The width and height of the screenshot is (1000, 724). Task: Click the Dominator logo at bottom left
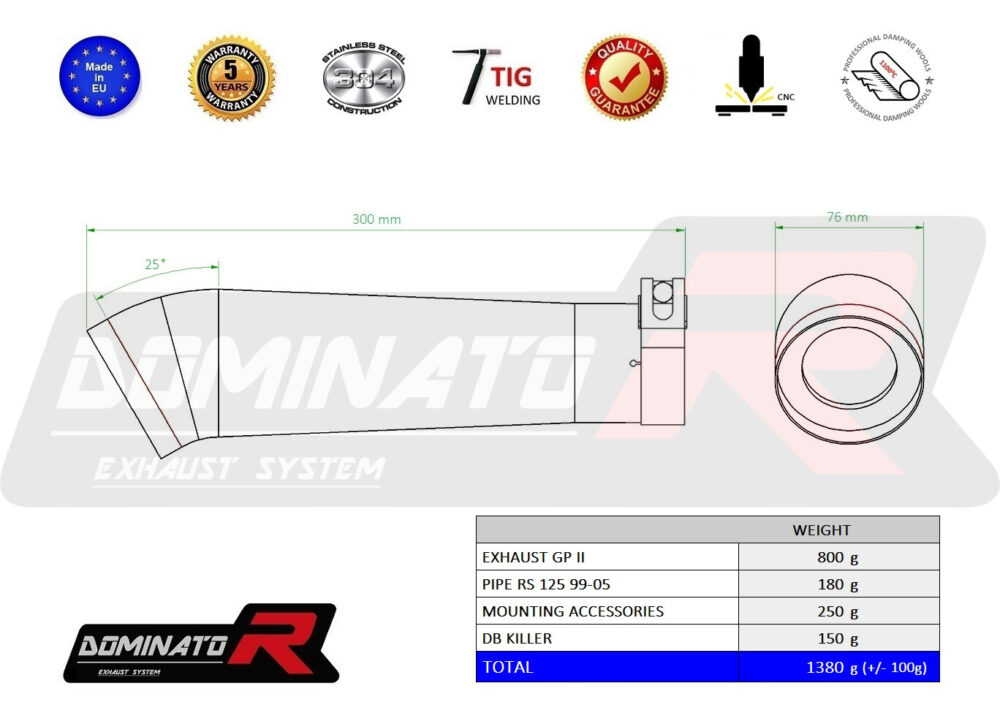coord(200,642)
